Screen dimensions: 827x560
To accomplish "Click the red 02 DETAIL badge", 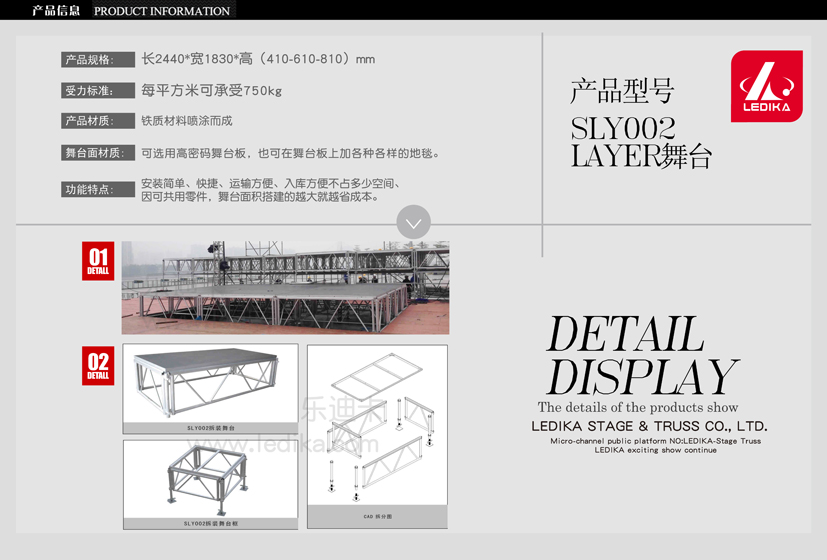I will [98, 366].
